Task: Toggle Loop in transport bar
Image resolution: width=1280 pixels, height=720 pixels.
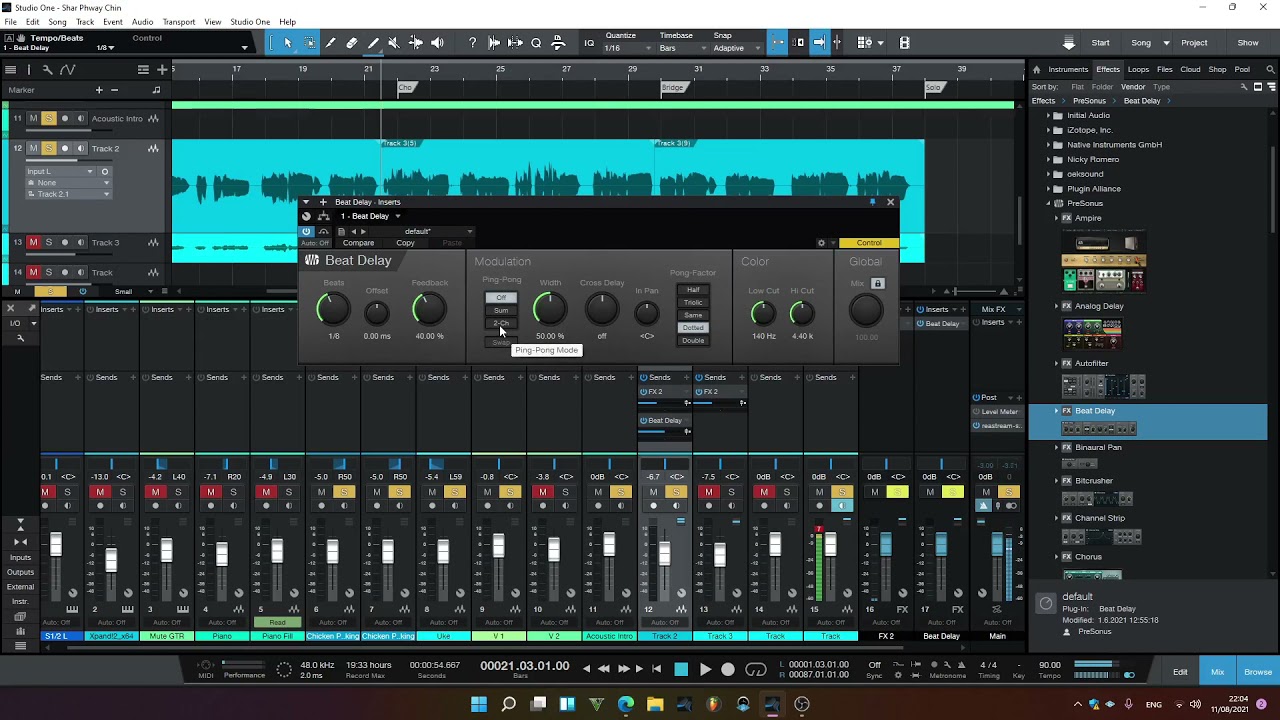Action: point(756,670)
